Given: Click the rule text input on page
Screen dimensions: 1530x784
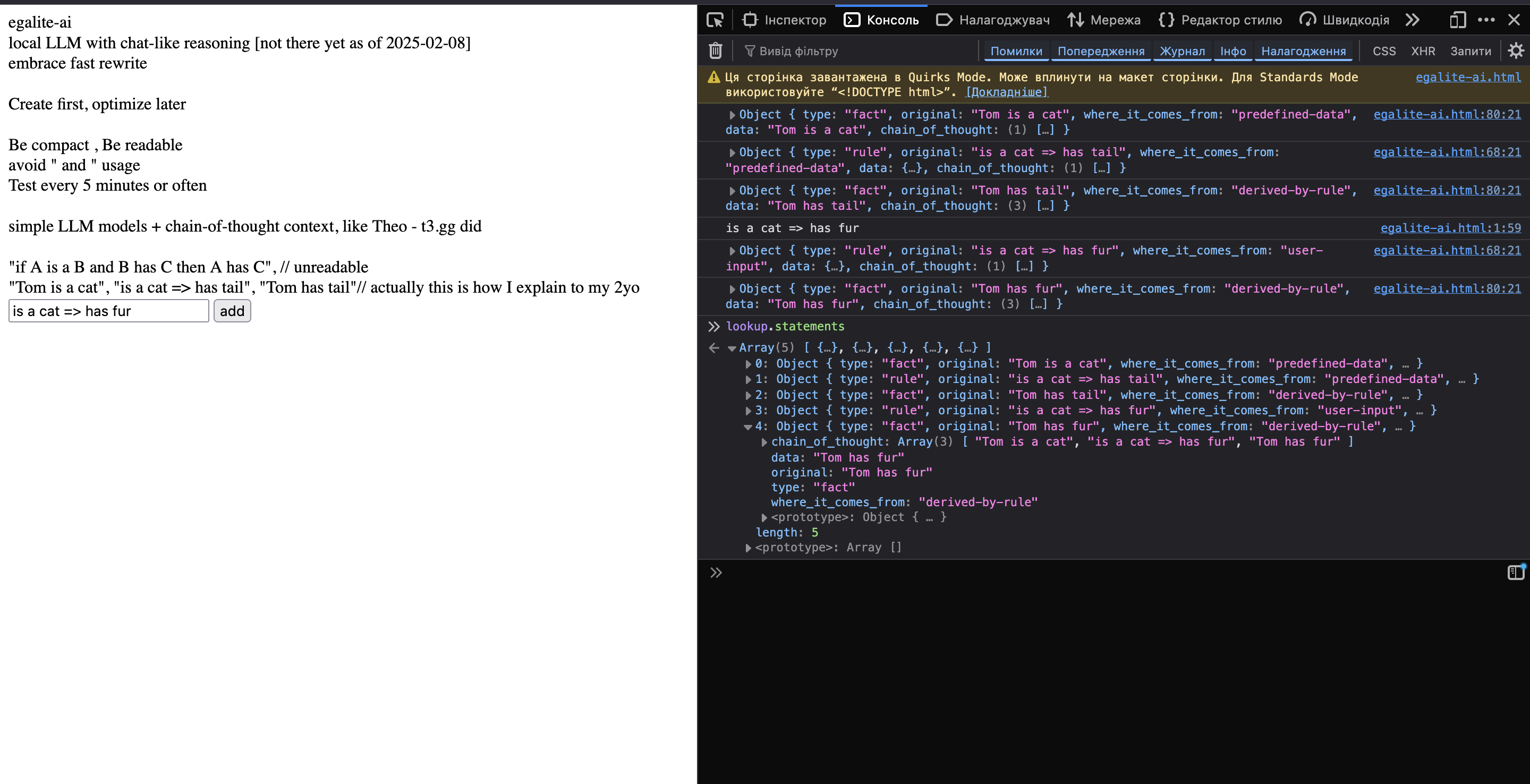Looking at the screenshot, I should pyautogui.click(x=109, y=311).
